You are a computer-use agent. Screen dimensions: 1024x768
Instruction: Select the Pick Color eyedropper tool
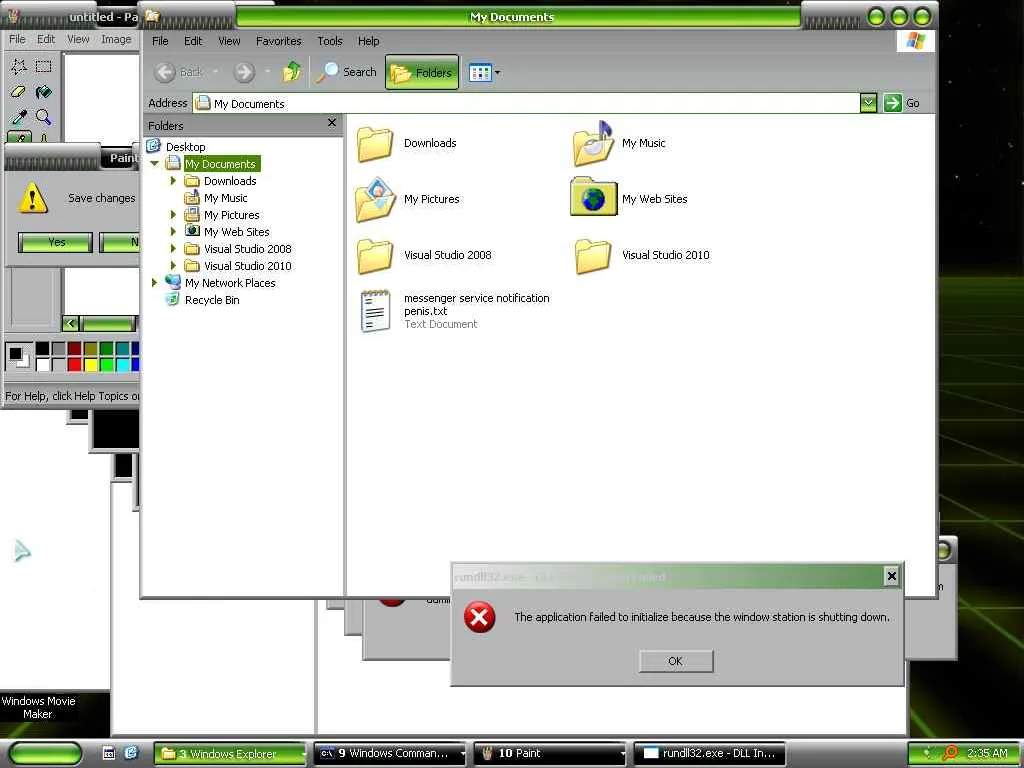click(18, 117)
